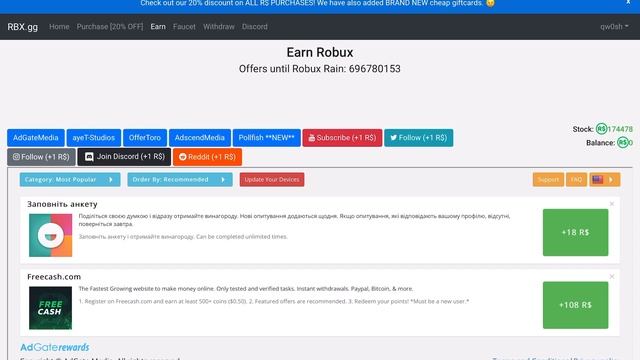
Task: Click the Free Cash logo thumbnail
Action: 50,308
